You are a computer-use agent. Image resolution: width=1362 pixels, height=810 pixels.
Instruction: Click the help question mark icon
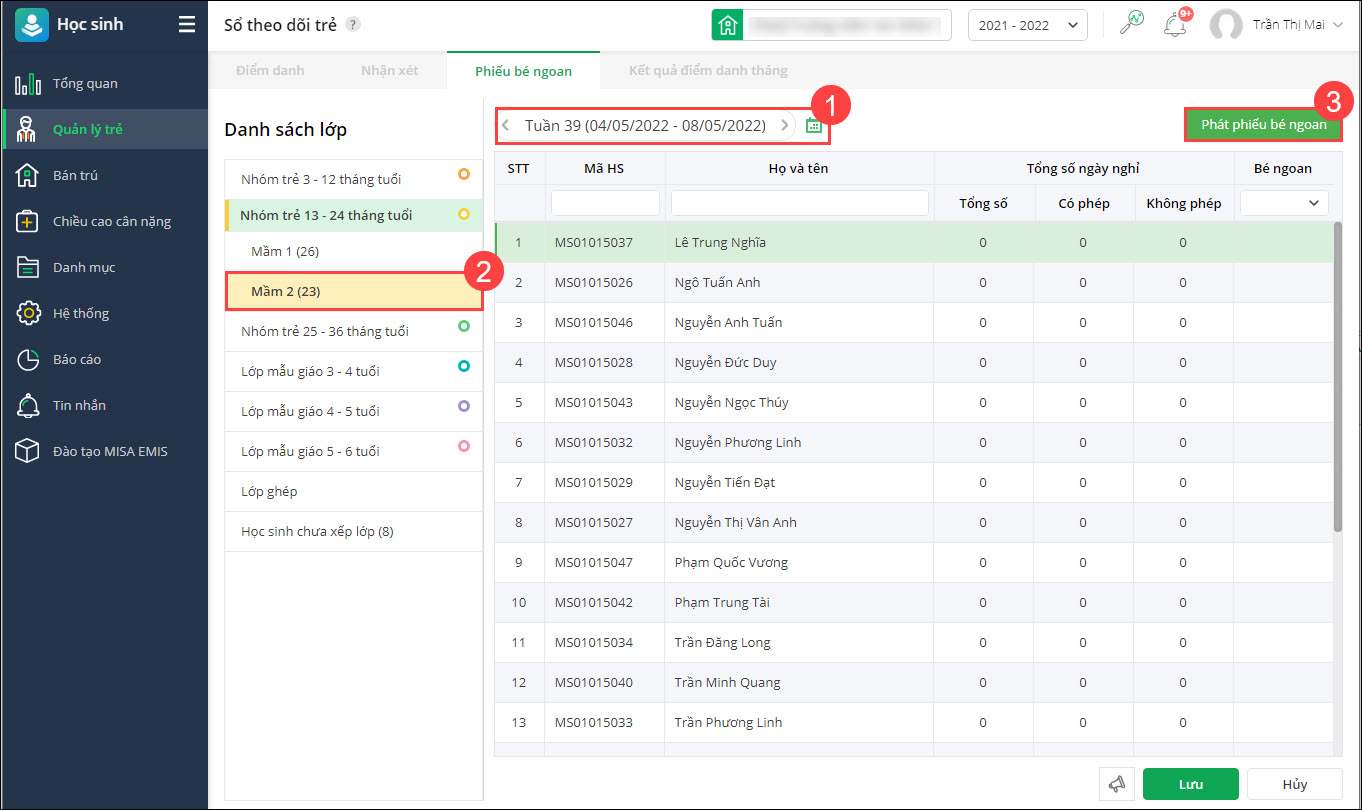point(352,25)
